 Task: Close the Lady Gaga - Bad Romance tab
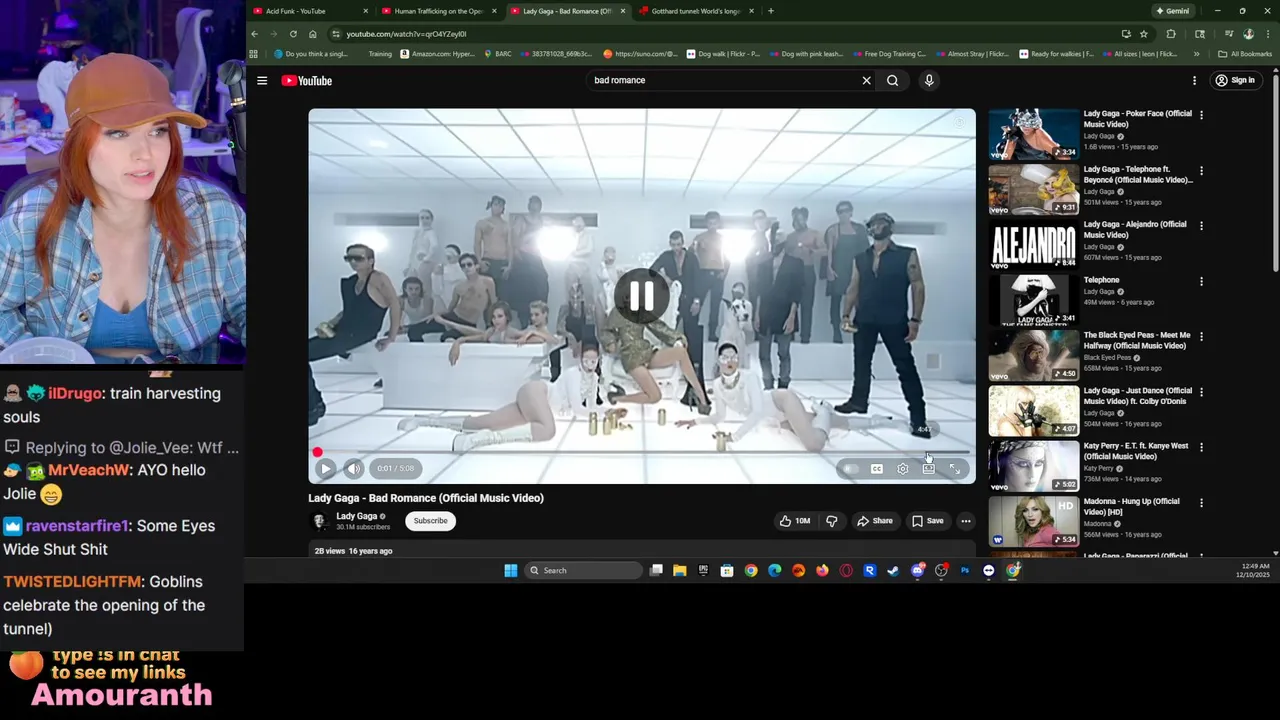(x=622, y=11)
